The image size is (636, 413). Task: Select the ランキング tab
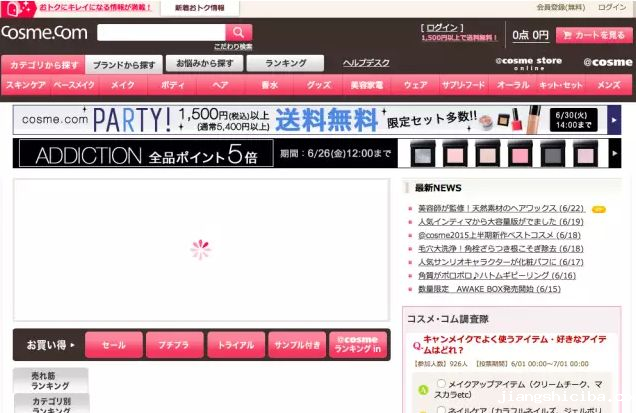pyautogui.click(x=285, y=63)
